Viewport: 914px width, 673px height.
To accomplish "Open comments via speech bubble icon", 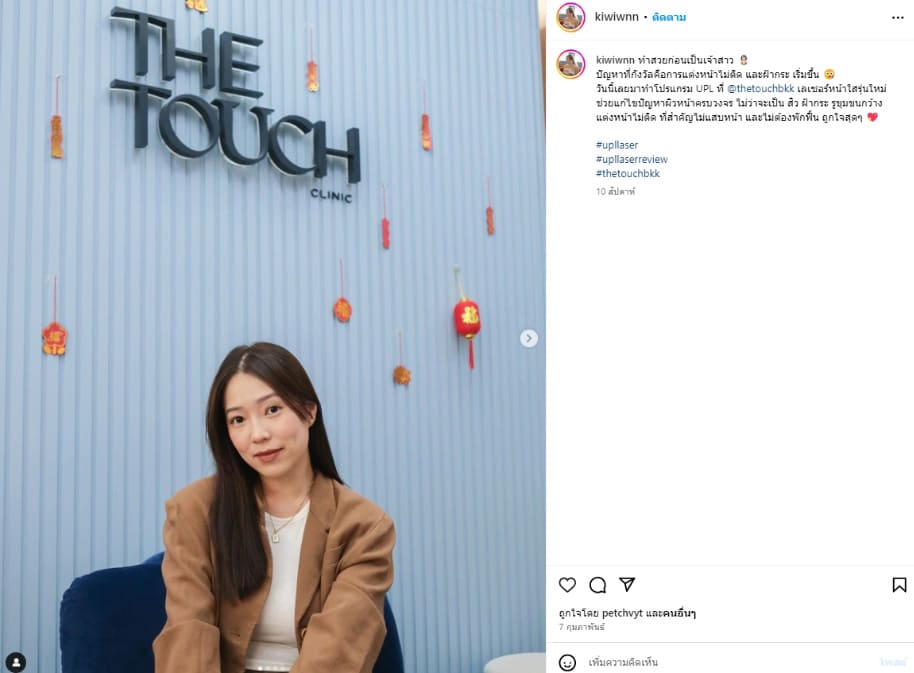I will [597, 584].
